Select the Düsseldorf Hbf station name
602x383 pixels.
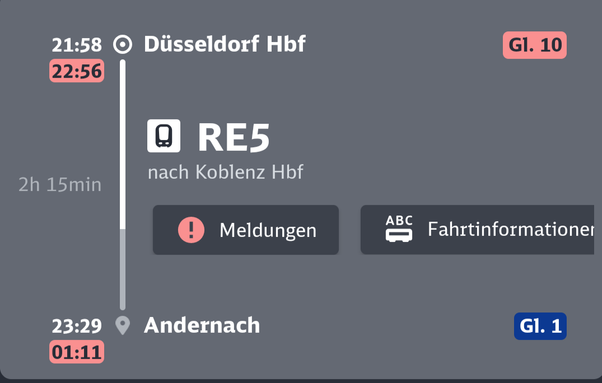click(225, 44)
